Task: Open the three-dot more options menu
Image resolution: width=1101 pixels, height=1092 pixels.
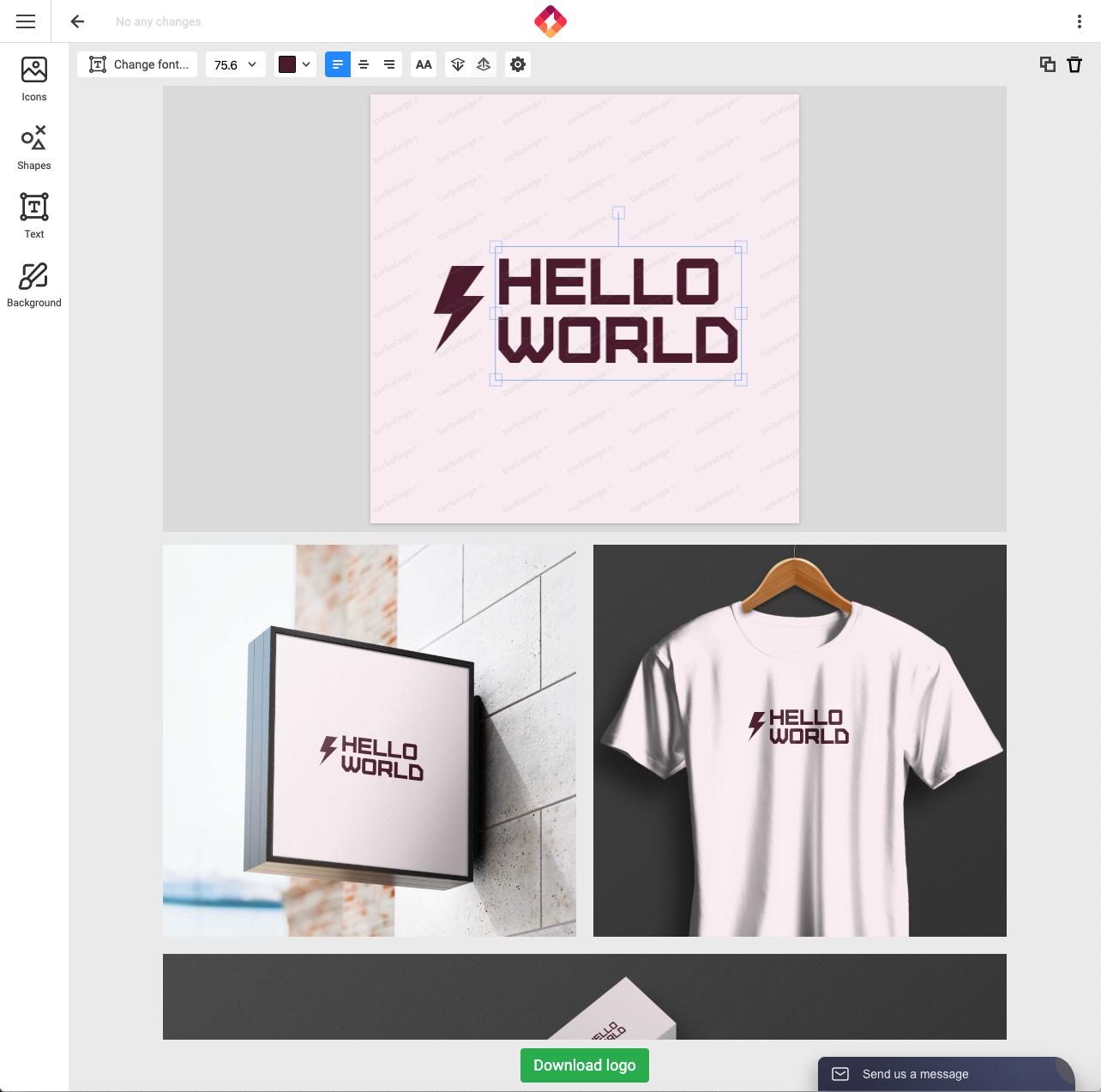Action: [x=1079, y=21]
